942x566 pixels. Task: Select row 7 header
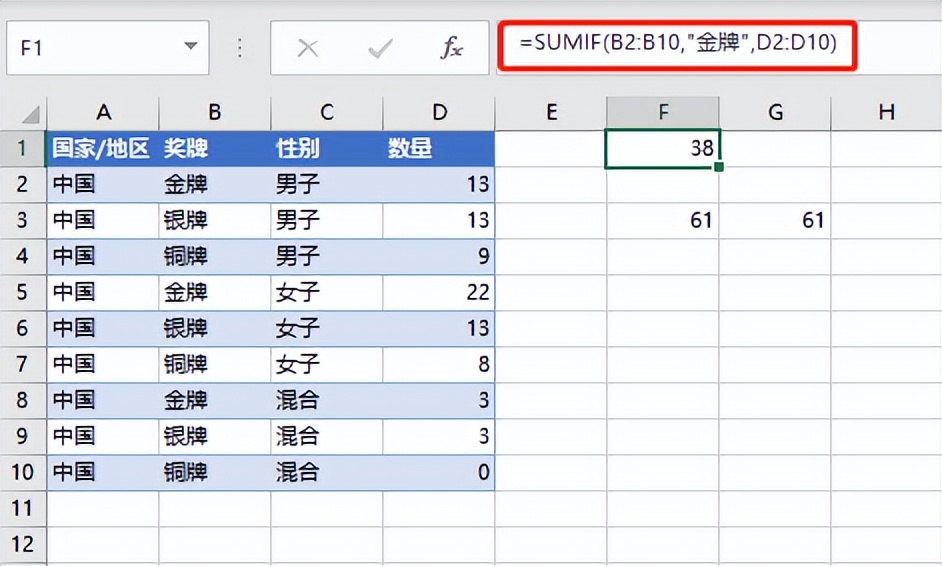[x=23, y=365]
